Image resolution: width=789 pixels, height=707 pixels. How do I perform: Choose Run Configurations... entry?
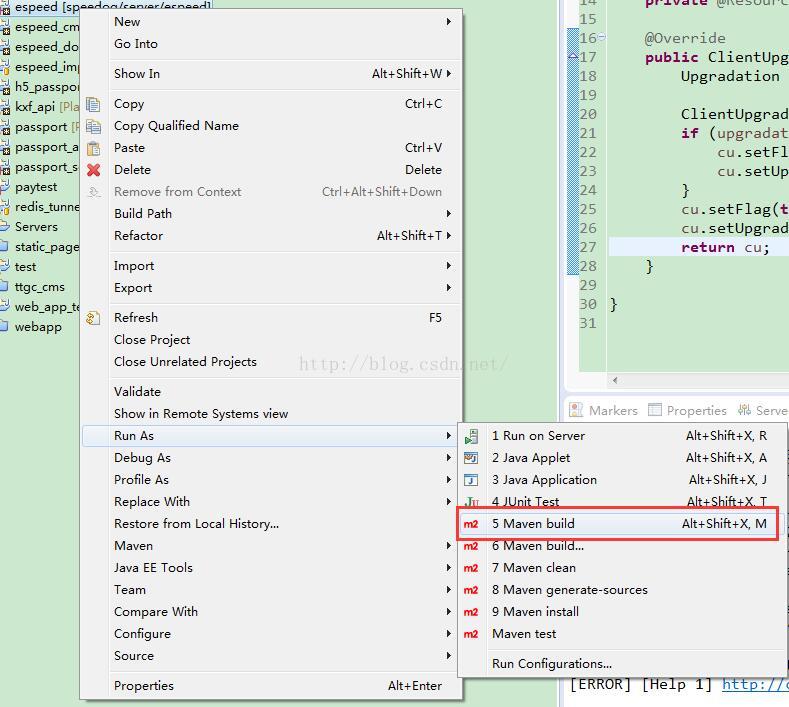click(622, 664)
